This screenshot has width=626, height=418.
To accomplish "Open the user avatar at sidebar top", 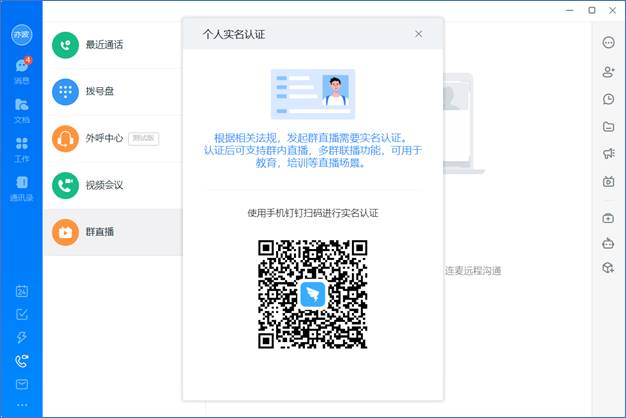I will click(21, 34).
